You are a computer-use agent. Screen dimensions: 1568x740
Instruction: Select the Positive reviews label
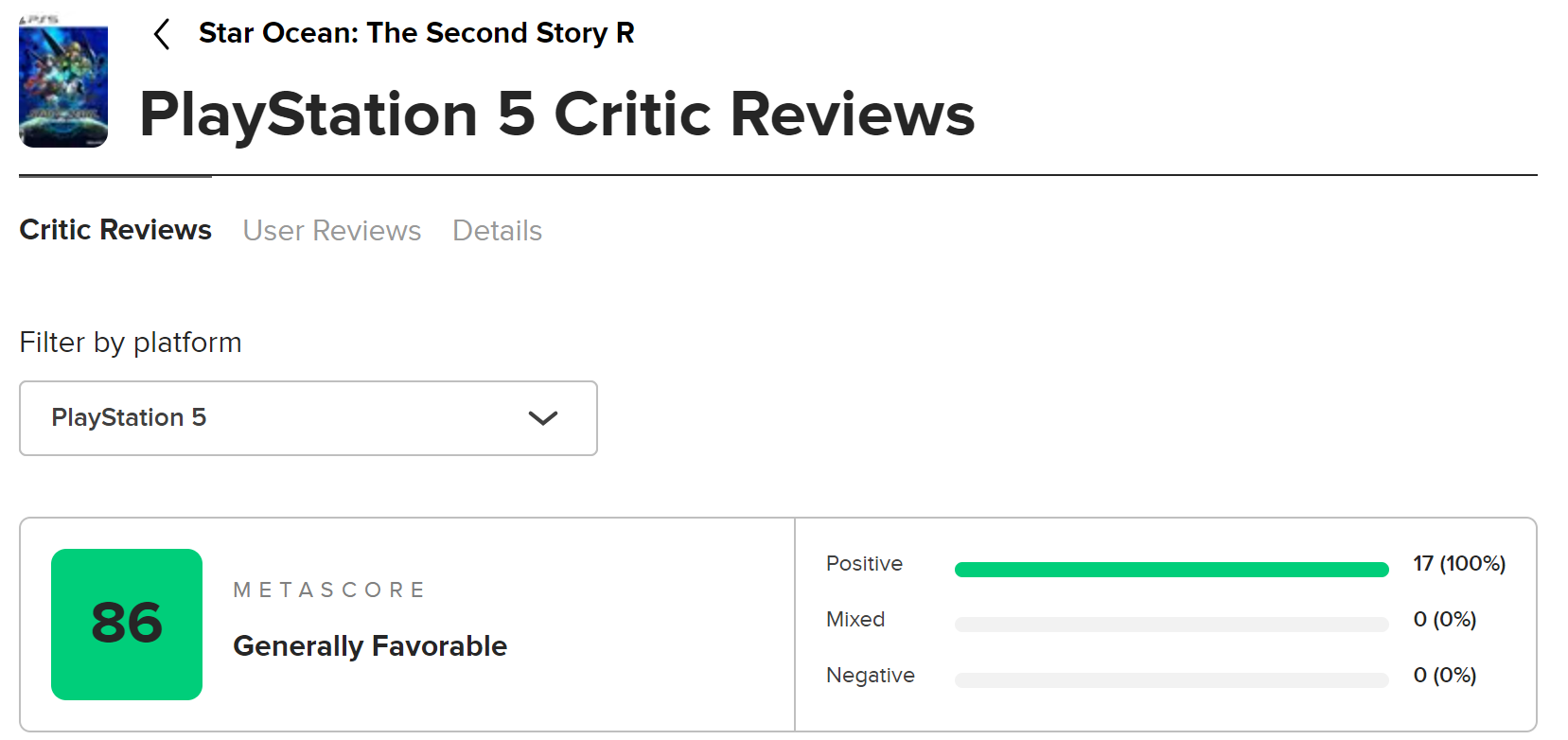[x=864, y=564]
